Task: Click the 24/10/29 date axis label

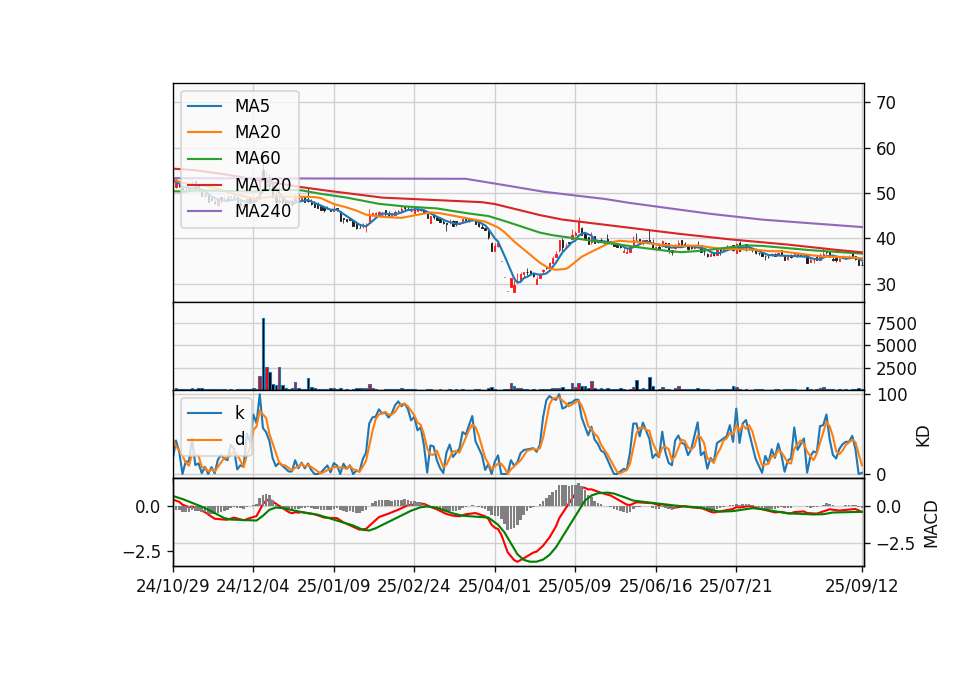Action: (173, 586)
